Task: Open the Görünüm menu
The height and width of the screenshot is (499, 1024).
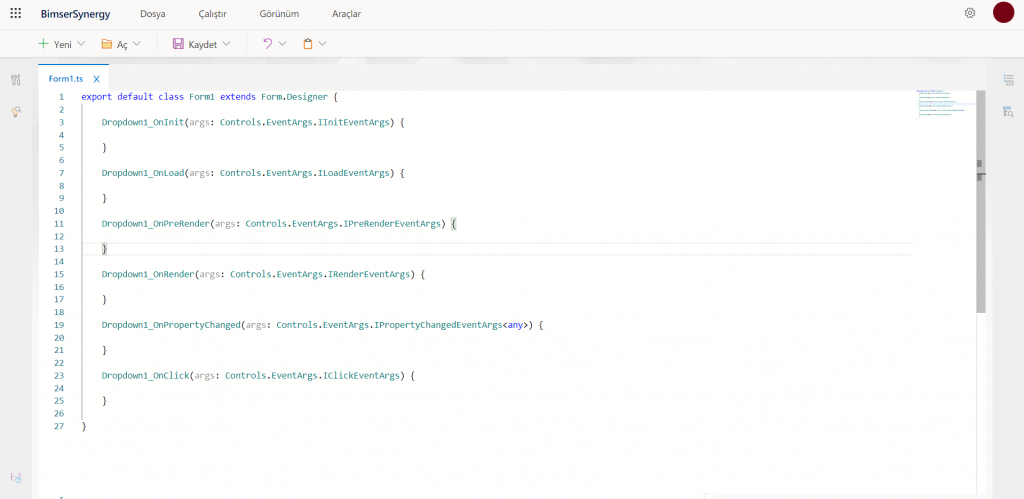Action: click(x=279, y=14)
